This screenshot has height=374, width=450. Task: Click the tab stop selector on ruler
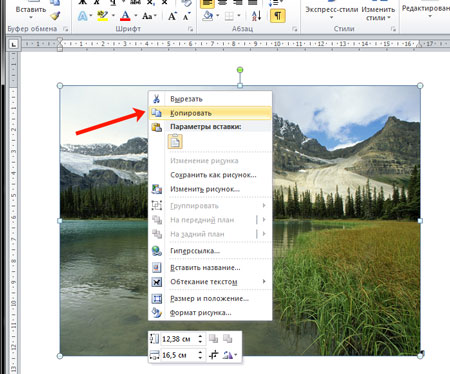[13, 44]
